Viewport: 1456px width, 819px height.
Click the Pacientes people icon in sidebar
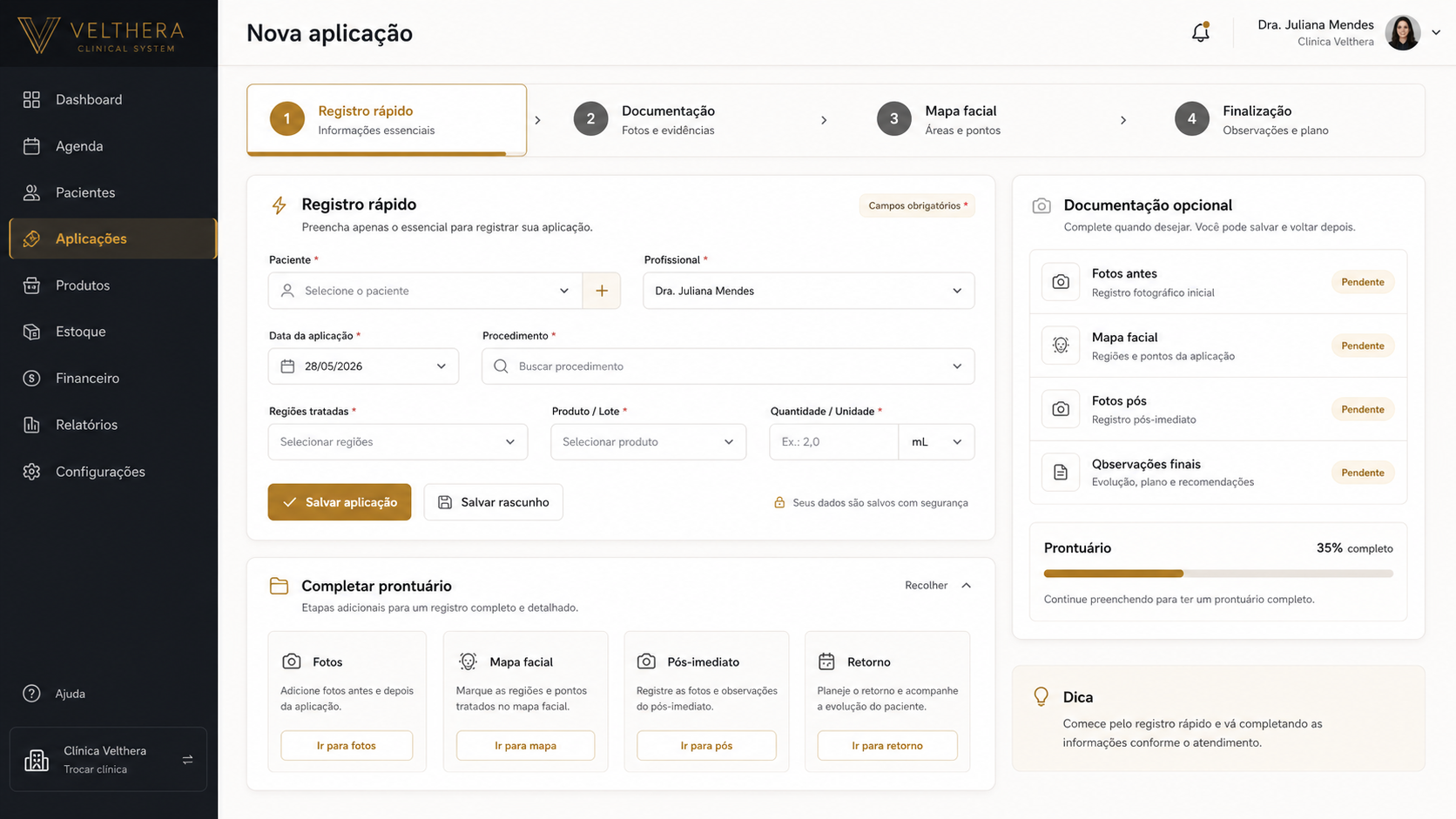tap(31, 192)
